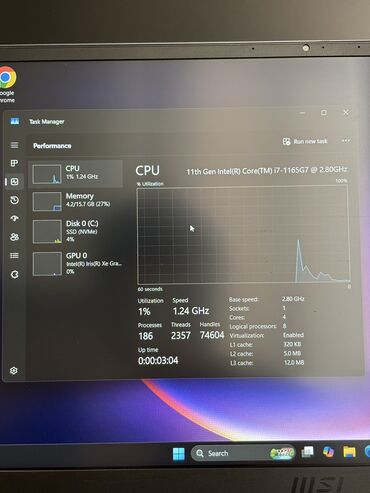This screenshot has height=493, width=370.
Task: Open App history icon in sidebar
Action: 14,200
